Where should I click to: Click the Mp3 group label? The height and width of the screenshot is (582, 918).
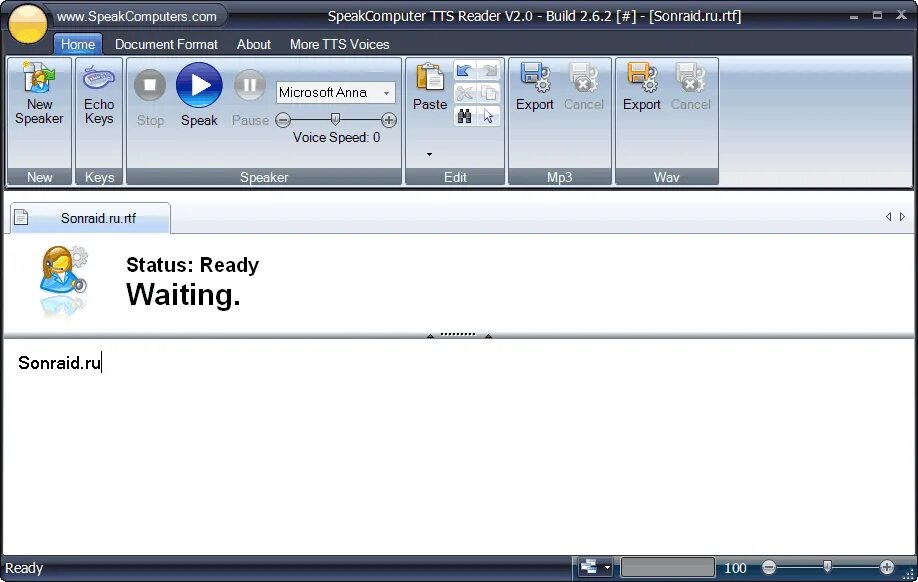click(560, 177)
